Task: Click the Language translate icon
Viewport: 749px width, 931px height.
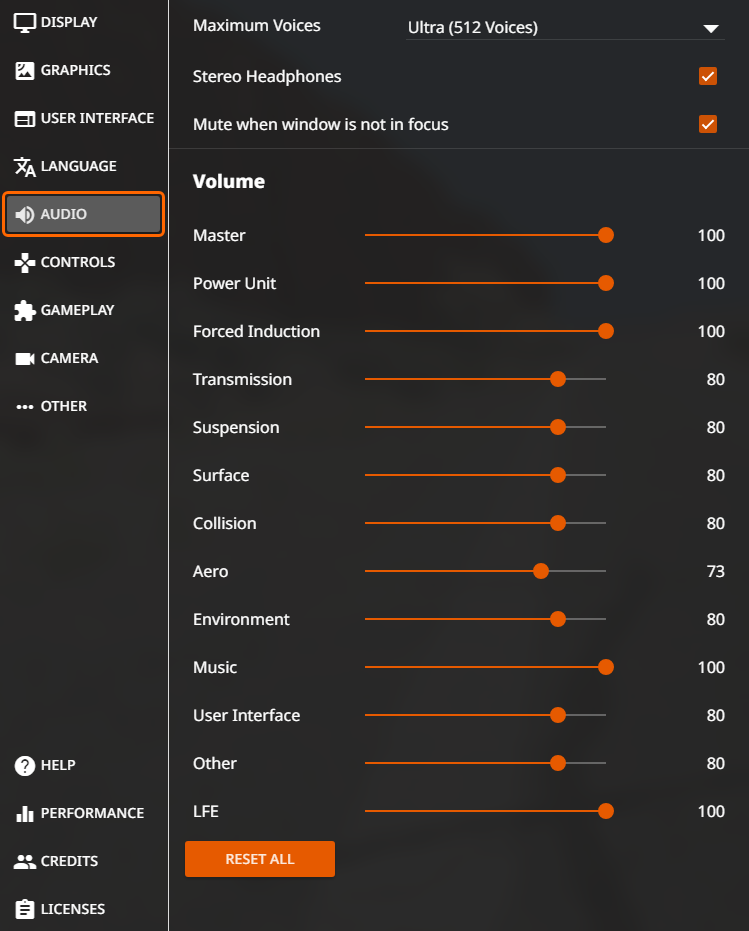Action: coord(24,167)
